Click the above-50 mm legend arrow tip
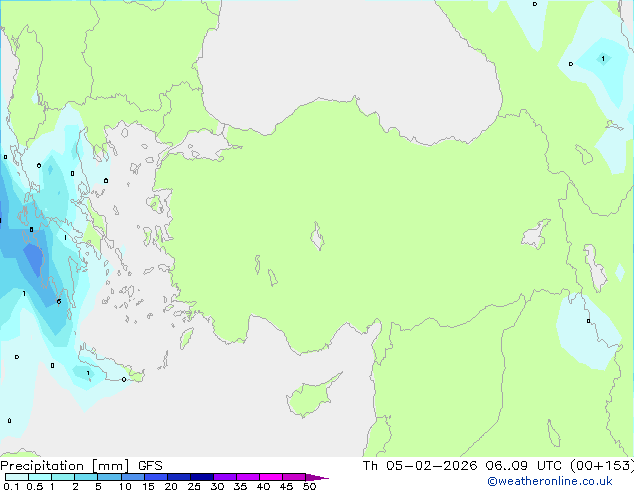 (317, 477)
